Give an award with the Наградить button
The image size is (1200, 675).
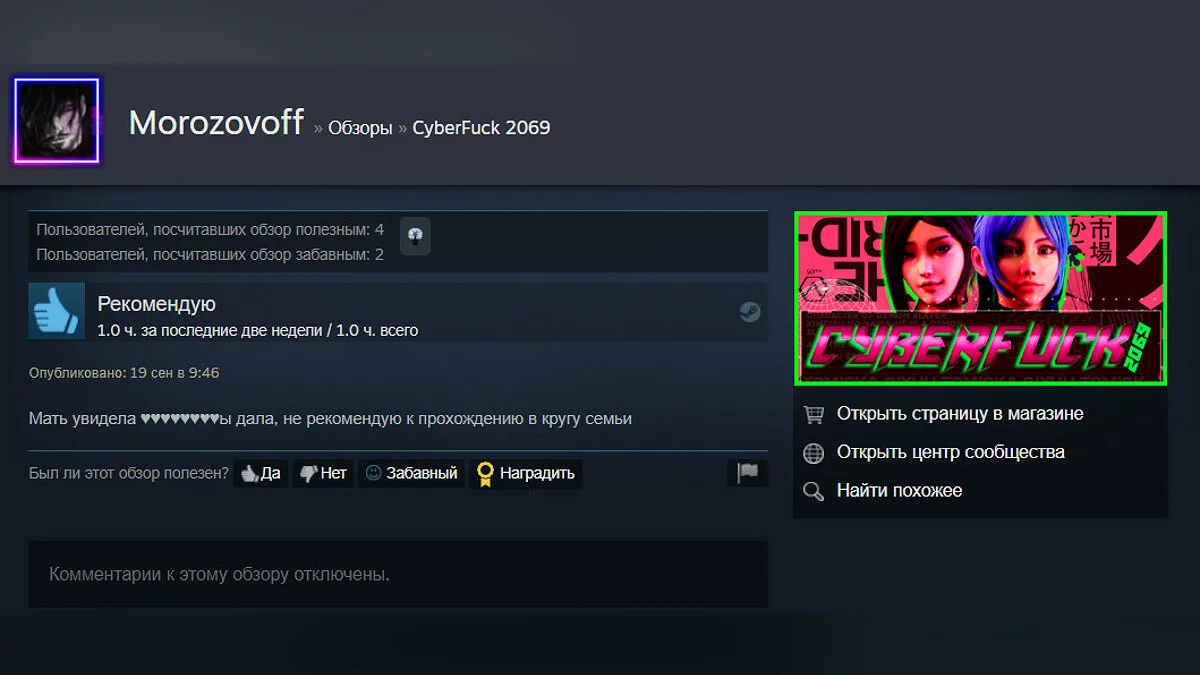526,473
